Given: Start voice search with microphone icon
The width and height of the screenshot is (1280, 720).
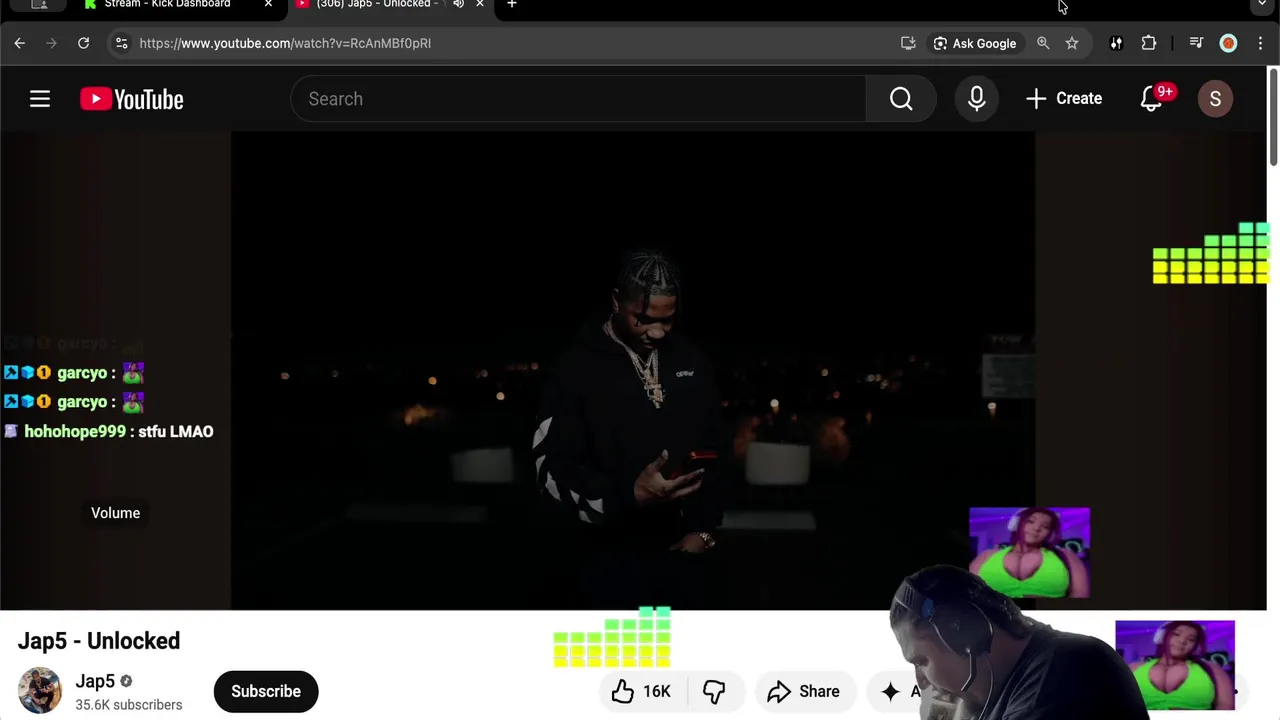Looking at the screenshot, I should pyautogui.click(x=977, y=99).
